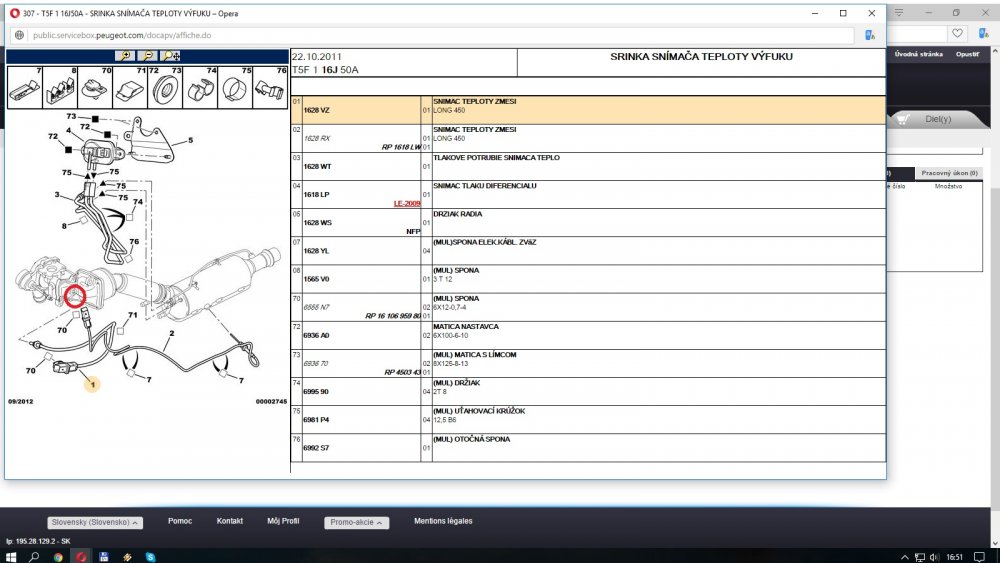Open Windows taskbar search

[x=34, y=557]
